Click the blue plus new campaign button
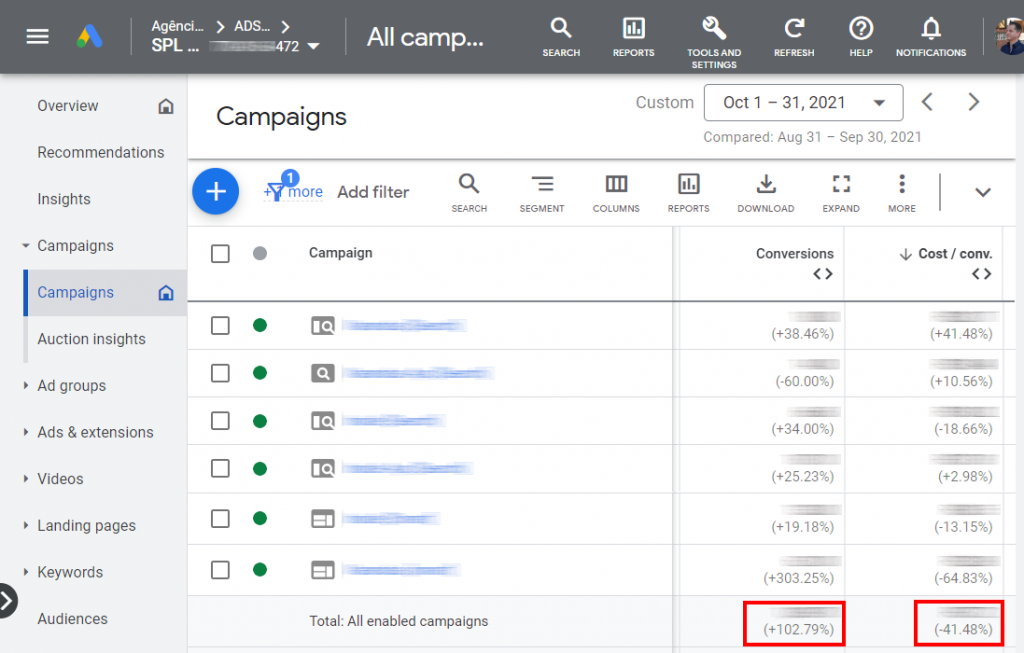 pyautogui.click(x=215, y=191)
